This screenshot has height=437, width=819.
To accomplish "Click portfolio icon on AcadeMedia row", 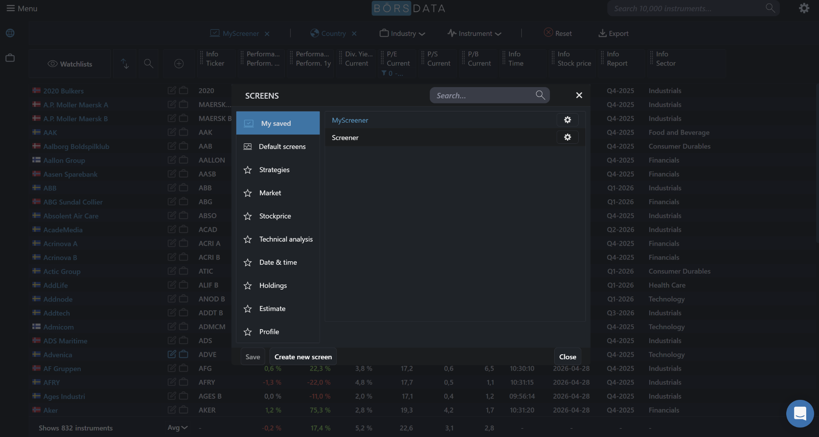I will point(183,230).
